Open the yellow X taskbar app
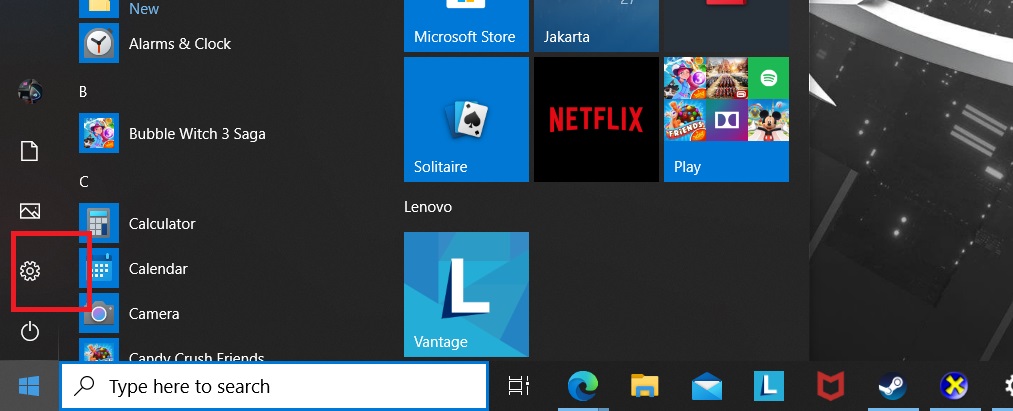1013x411 pixels. (954, 386)
